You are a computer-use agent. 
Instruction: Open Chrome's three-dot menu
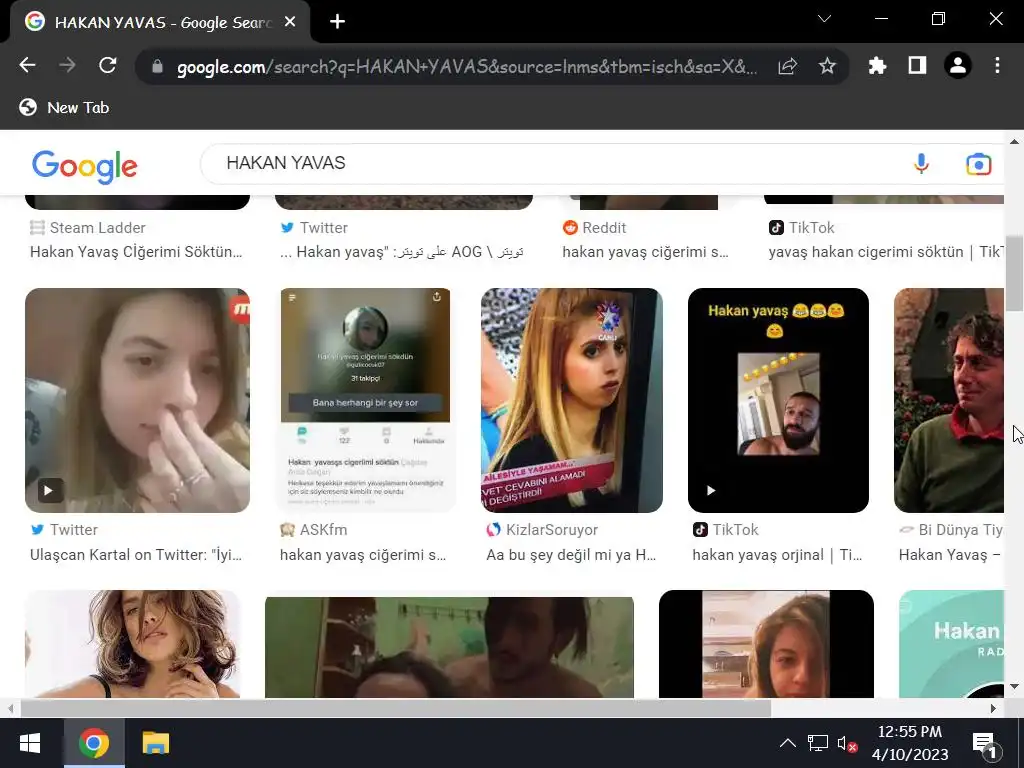997,65
